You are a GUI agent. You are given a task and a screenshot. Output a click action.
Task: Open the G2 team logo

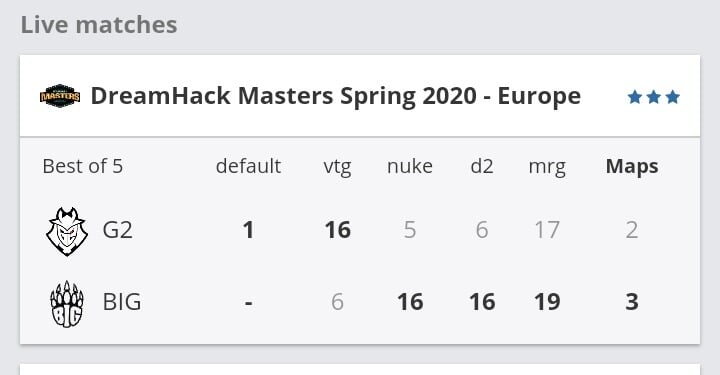pyautogui.click(x=67, y=231)
